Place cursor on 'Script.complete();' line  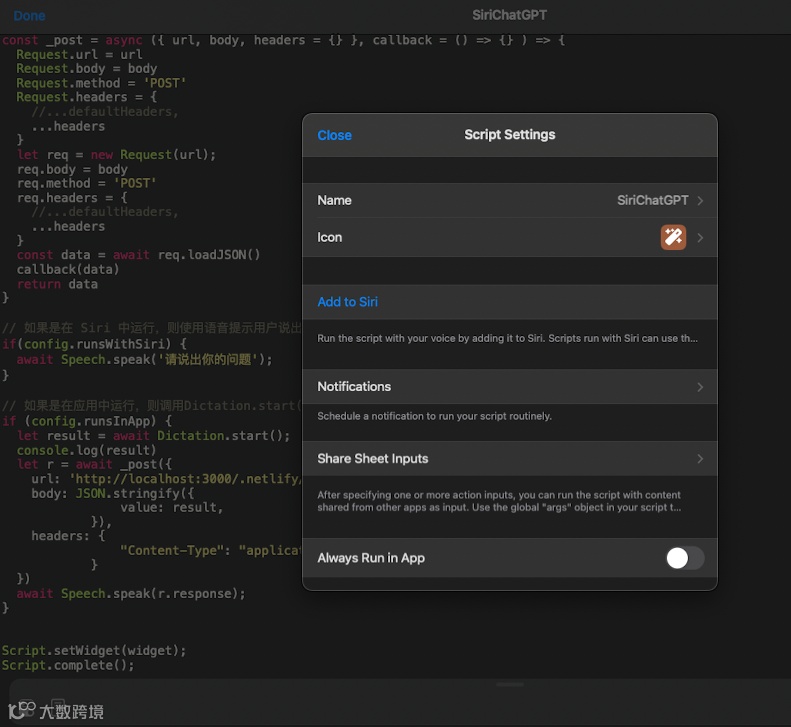(x=68, y=665)
